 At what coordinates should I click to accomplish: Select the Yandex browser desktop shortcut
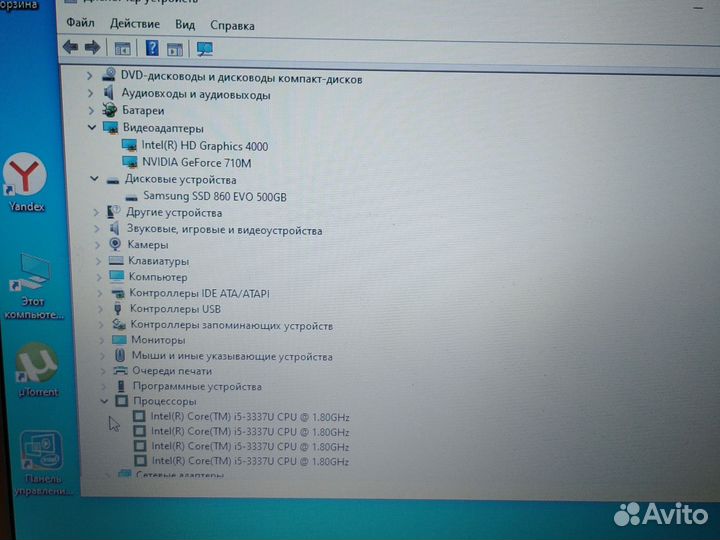(25, 182)
